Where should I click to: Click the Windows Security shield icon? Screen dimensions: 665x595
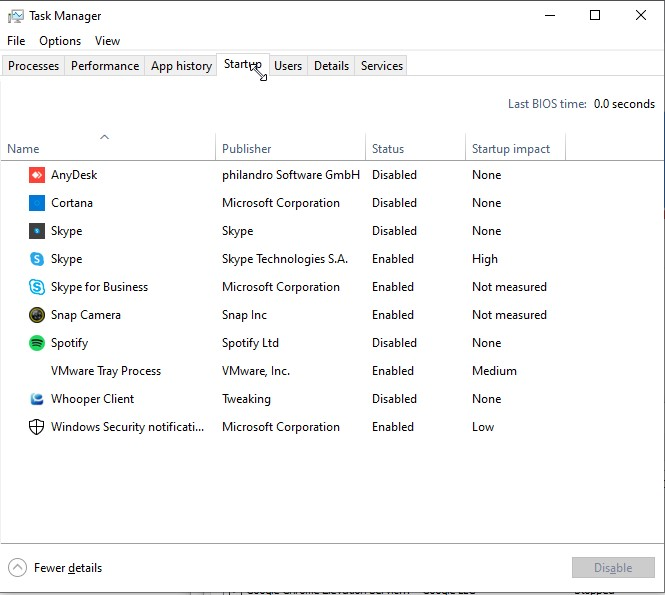pos(37,427)
